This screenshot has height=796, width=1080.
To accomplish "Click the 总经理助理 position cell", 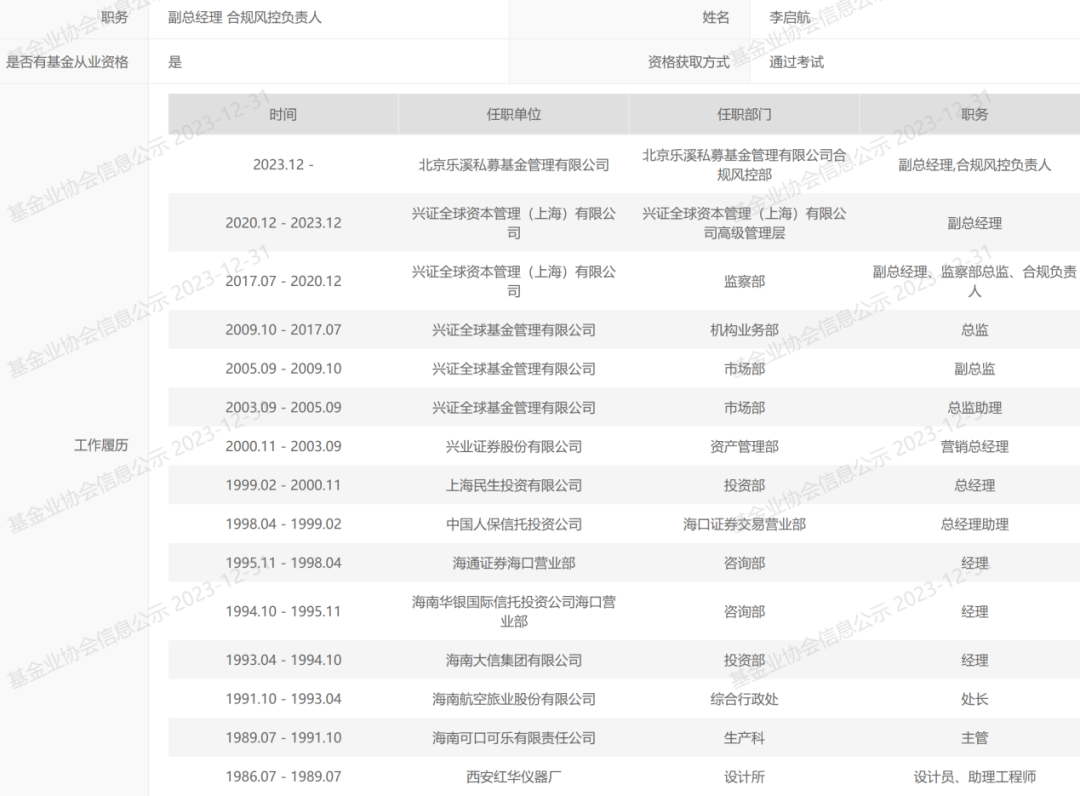I will pos(975,524).
